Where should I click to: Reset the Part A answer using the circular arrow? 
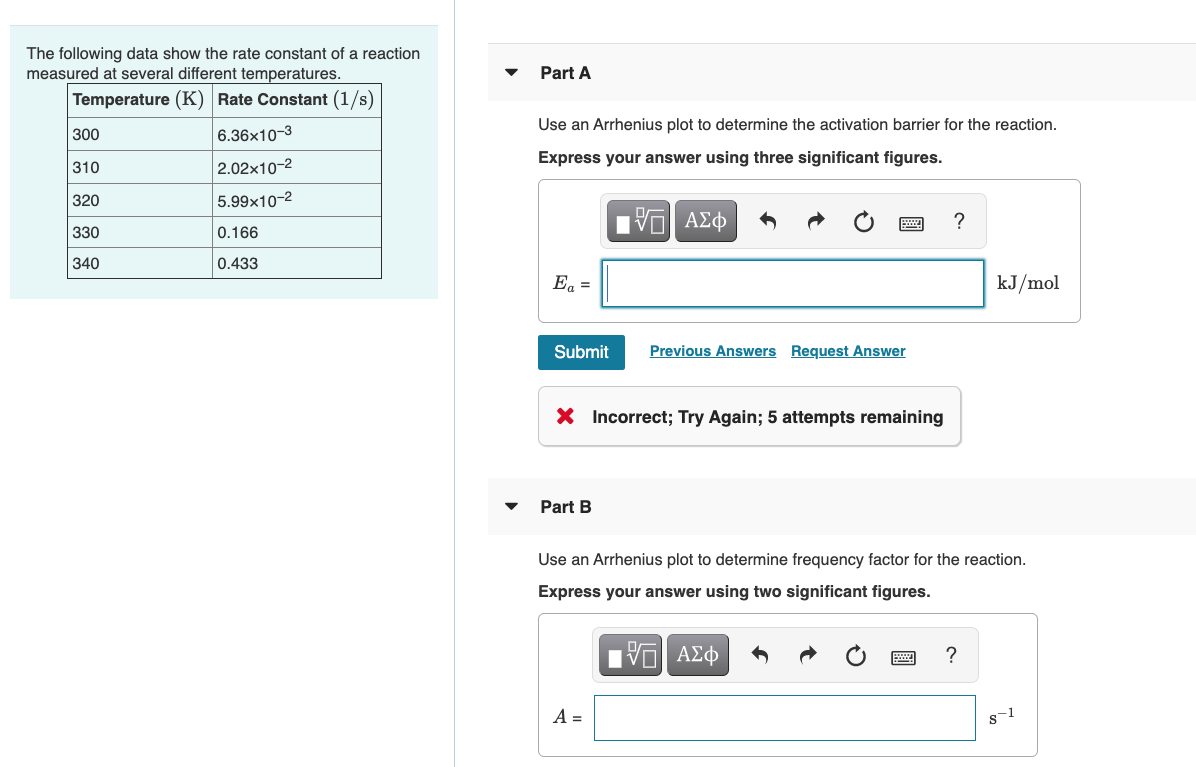tap(863, 220)
